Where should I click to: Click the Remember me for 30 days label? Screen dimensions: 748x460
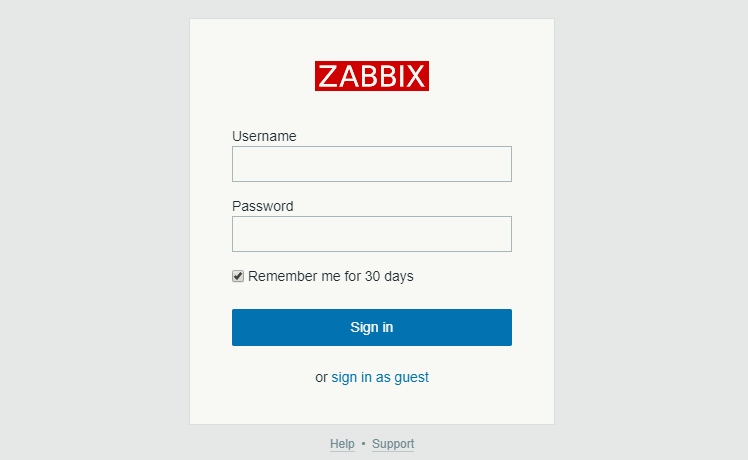point(330,276)
